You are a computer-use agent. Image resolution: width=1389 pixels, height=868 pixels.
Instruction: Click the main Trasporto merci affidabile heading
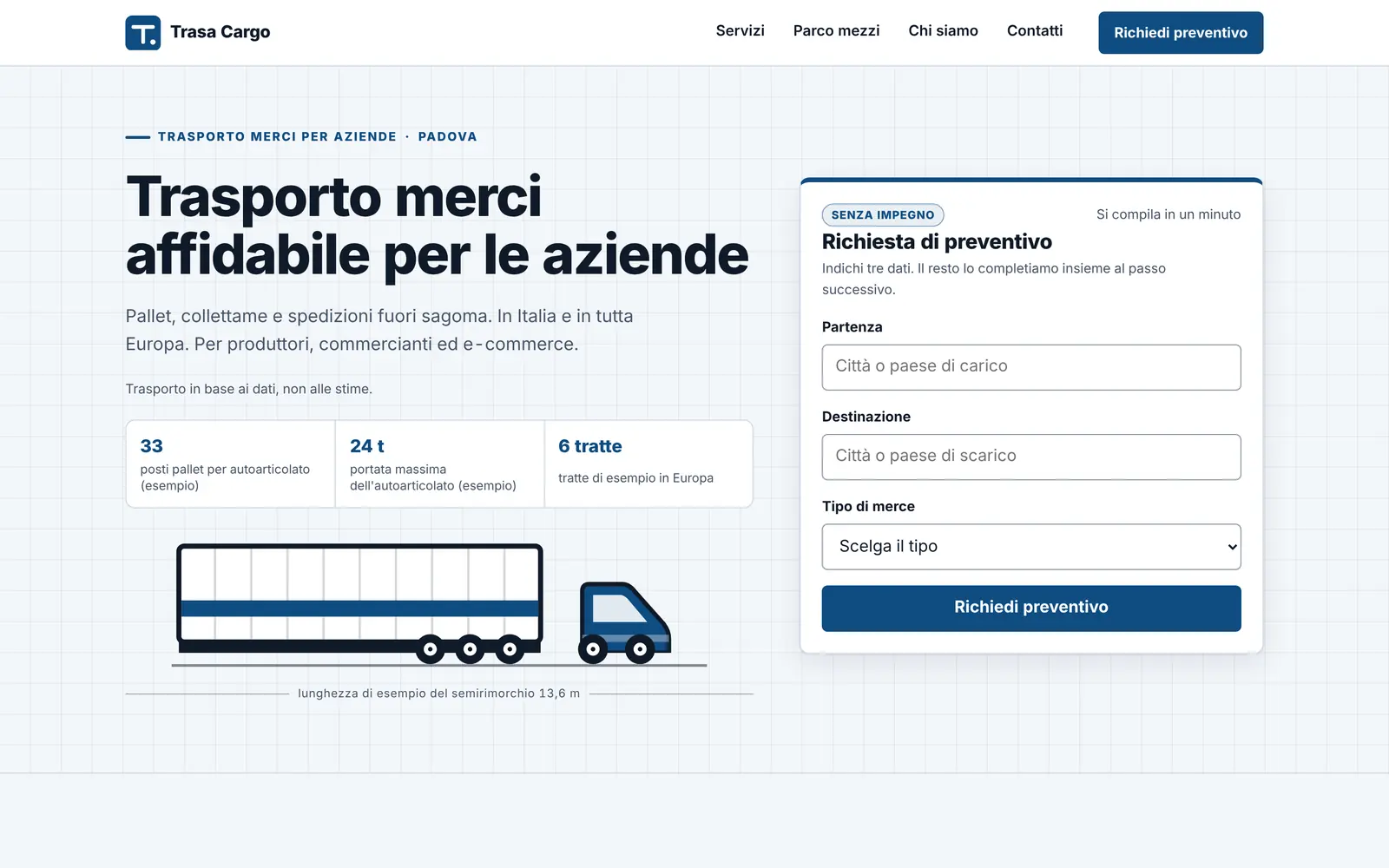(437, 226)
